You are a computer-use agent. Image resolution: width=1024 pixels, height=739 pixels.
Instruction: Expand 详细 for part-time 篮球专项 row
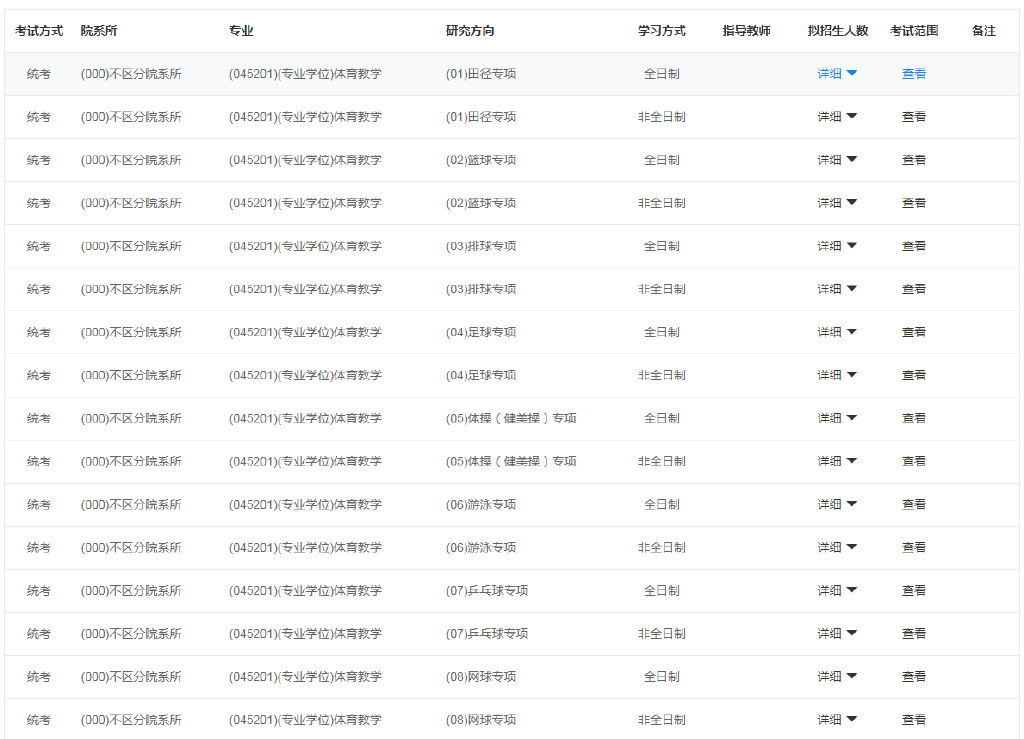pyautogui.click(x=837, y=203)
